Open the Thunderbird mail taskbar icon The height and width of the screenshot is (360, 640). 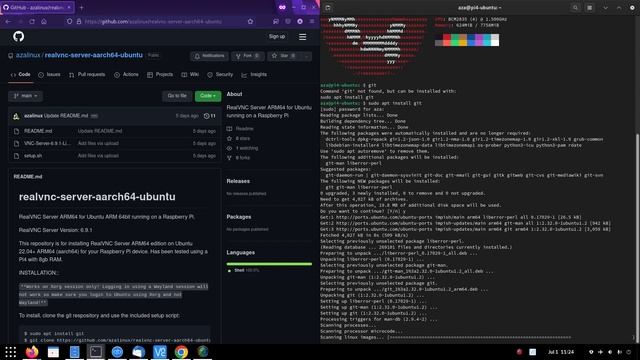click(138, 352)
